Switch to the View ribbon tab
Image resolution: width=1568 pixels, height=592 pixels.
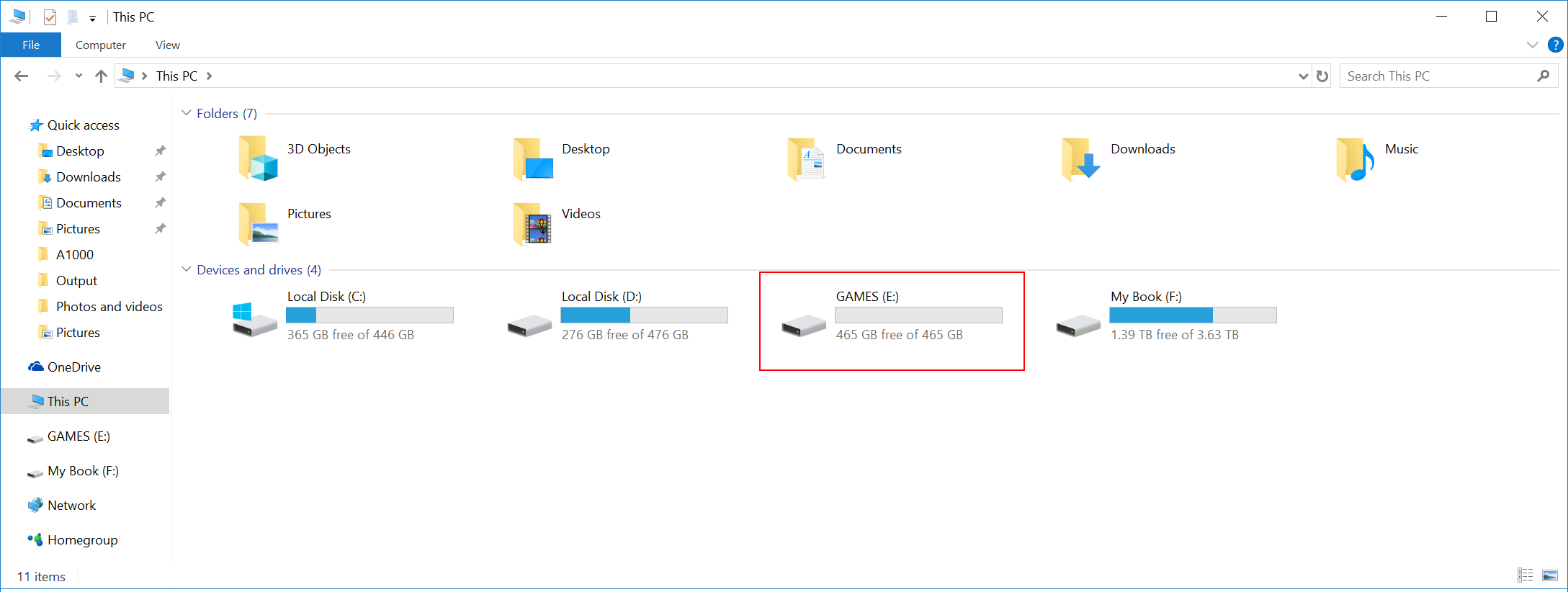(x=167, y=45)
